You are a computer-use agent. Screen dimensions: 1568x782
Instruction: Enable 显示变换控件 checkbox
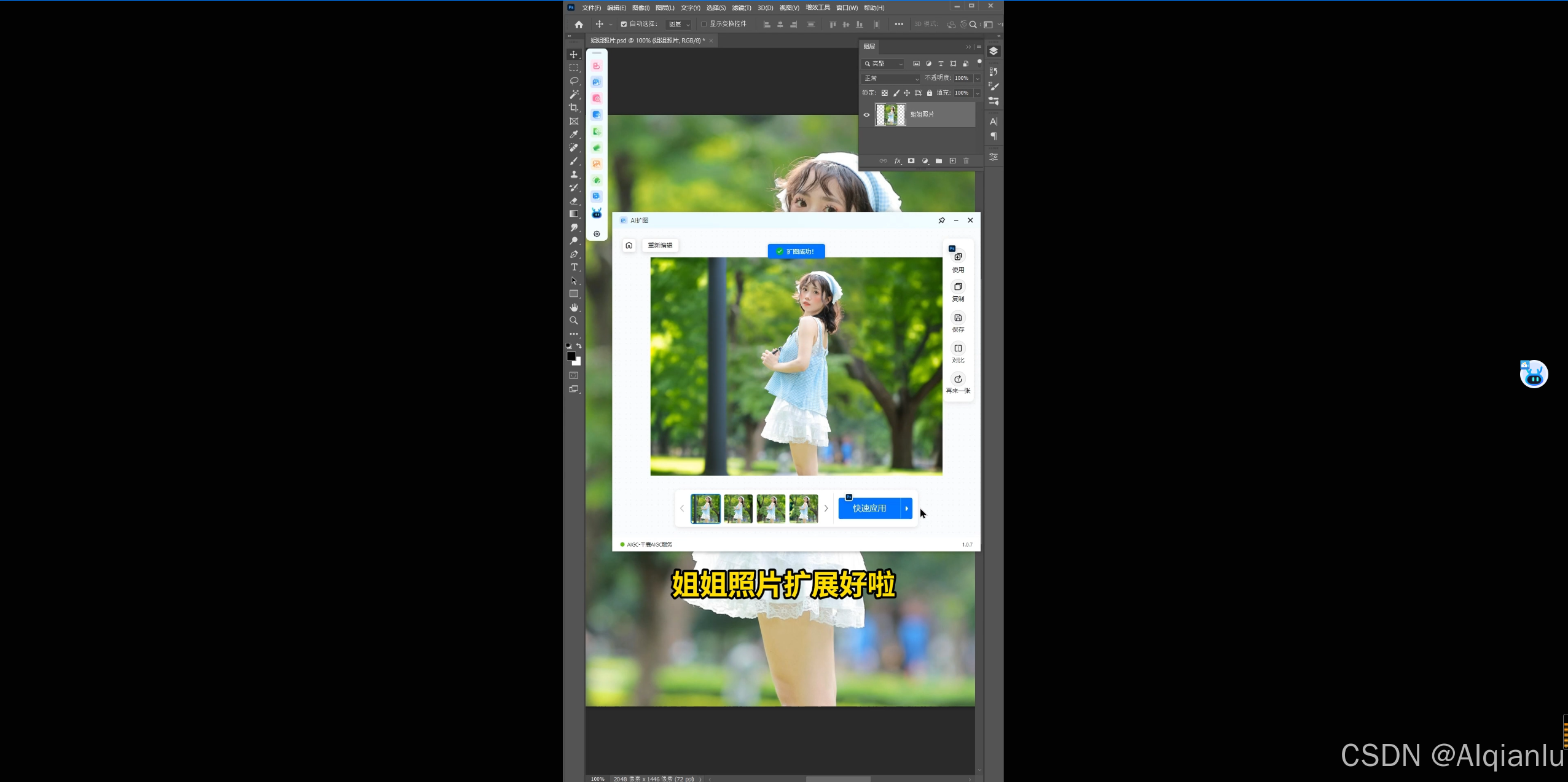(x=704, y=24)
